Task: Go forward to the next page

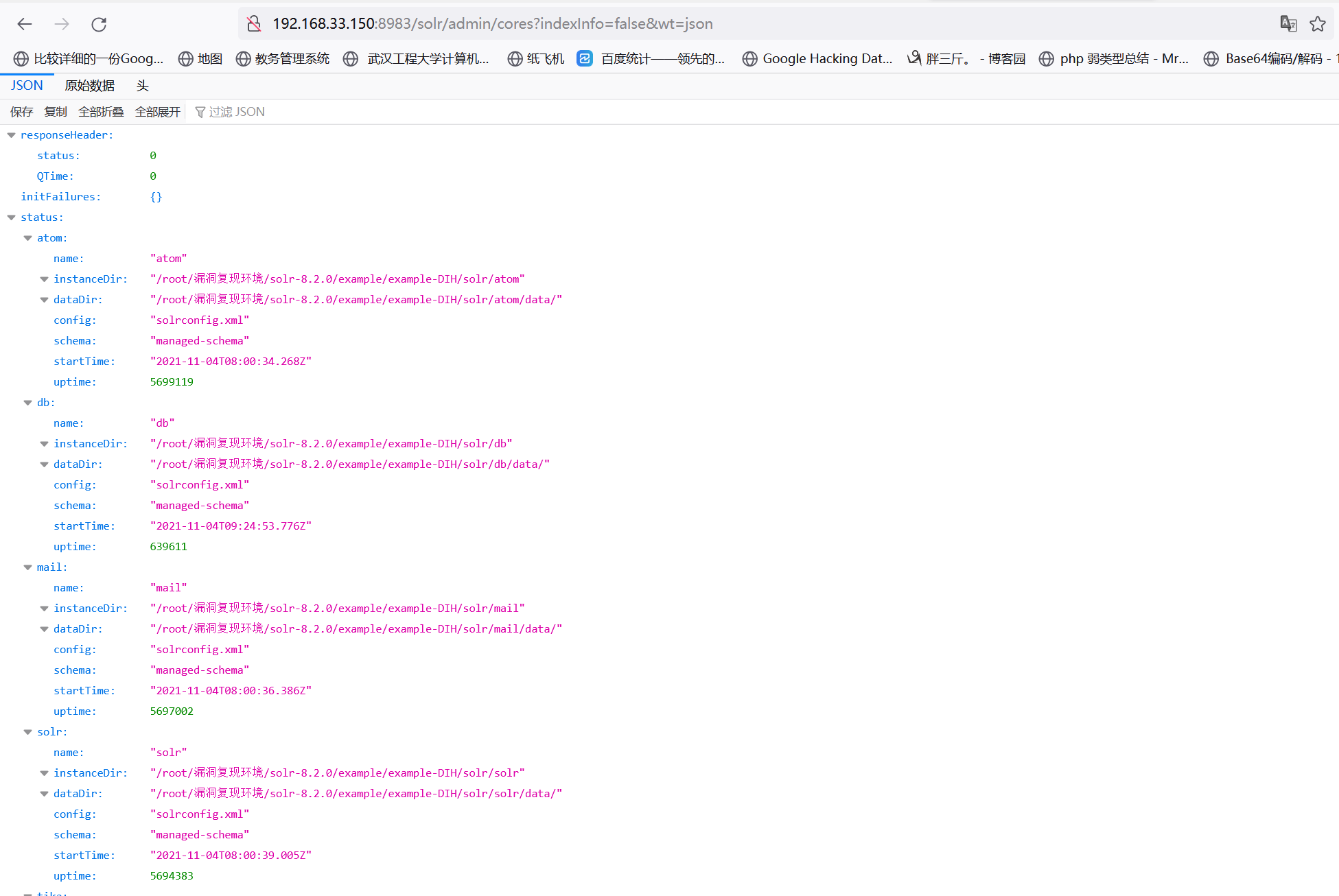Action: pyautogui.click(x=62, y=24)
